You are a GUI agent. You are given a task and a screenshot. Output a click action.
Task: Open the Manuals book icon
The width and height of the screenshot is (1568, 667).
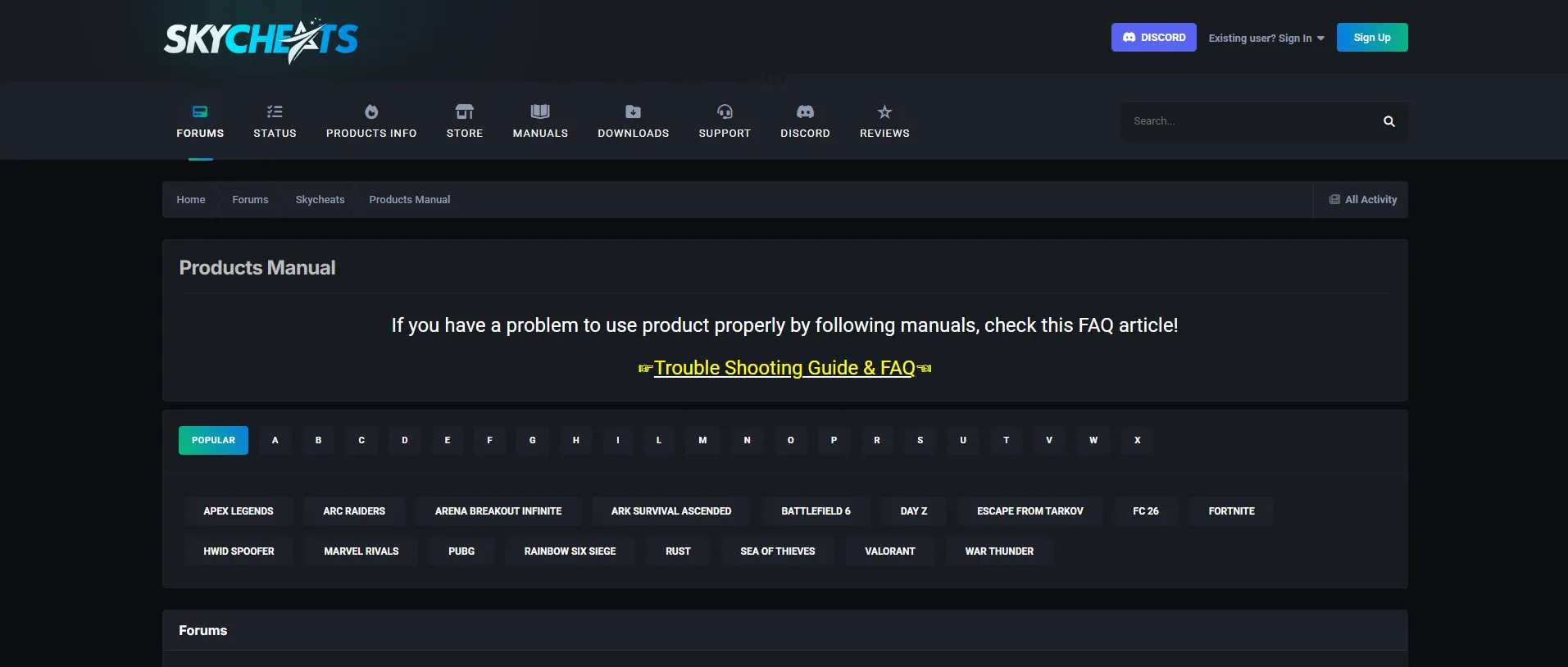[540, 111]
